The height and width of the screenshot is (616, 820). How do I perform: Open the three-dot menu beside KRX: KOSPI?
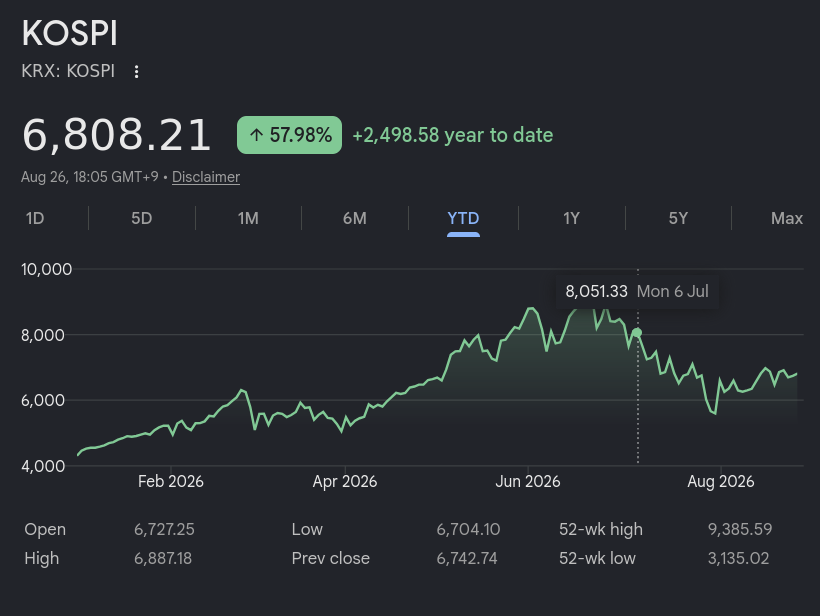pyautogui.click(x=136, y=72)
